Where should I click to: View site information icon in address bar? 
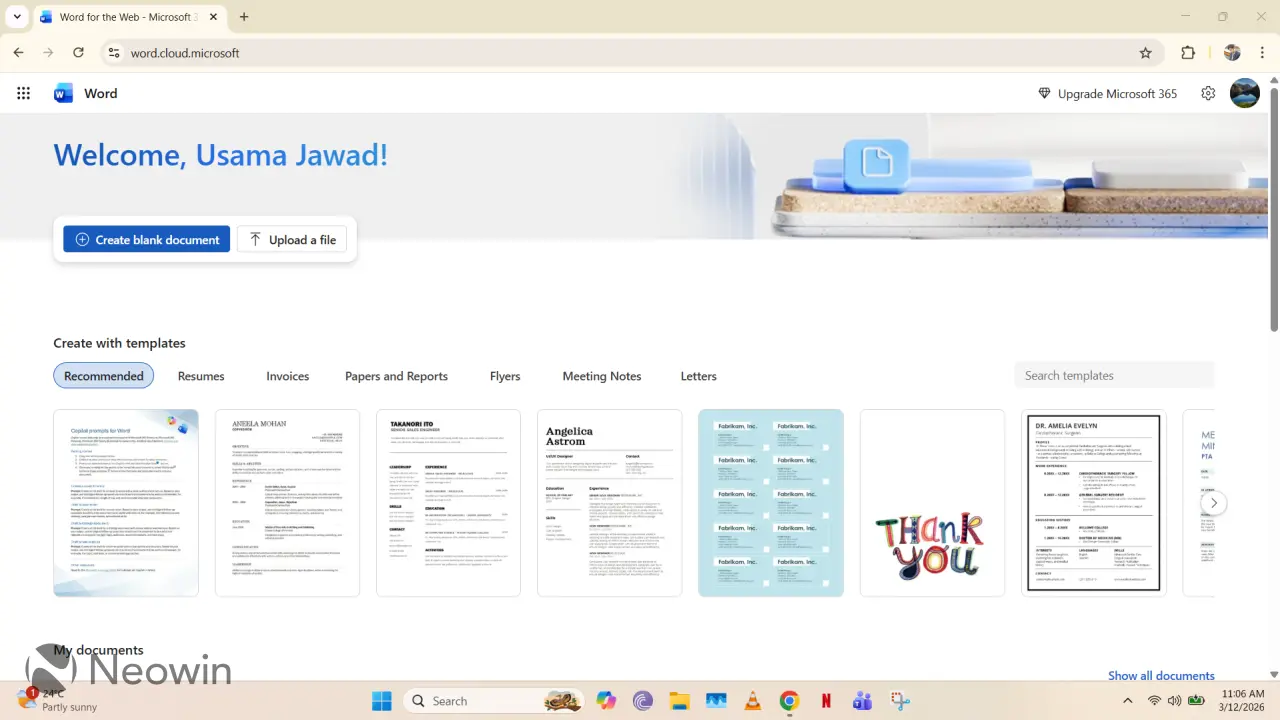point(114,53)
